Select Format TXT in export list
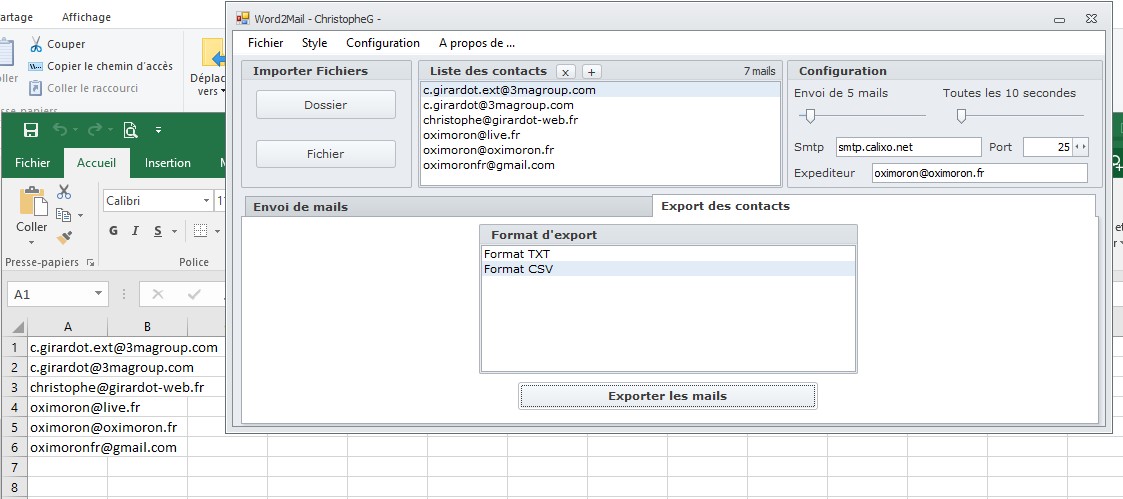The height and width of the screenshot is (499, 1123). pos(667,253)
